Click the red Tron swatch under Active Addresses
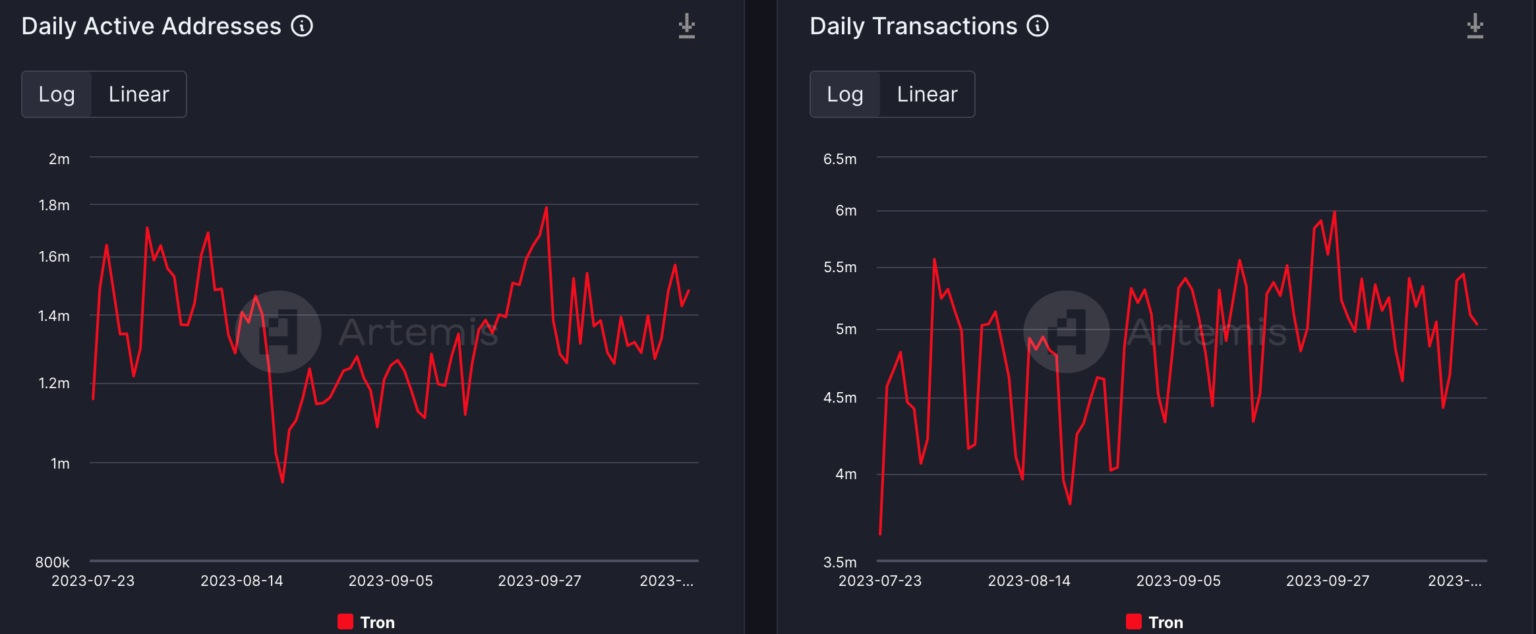 (x=345, y=622)
